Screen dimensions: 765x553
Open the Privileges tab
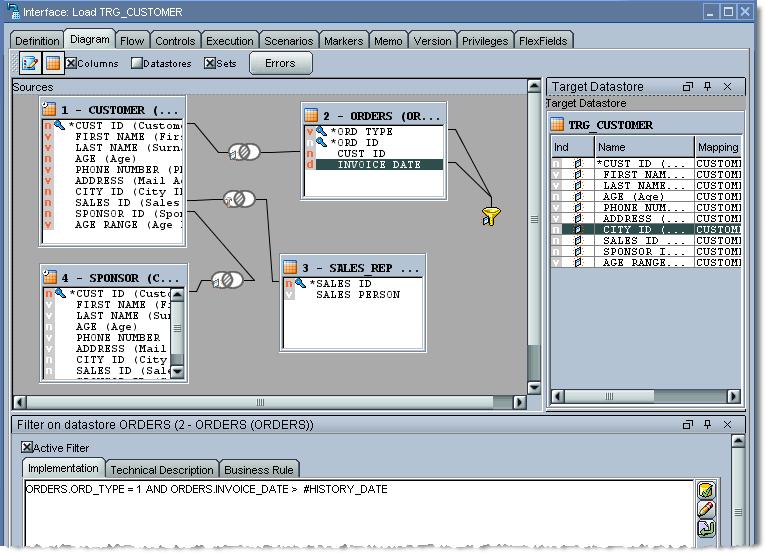tap(485, 41)
